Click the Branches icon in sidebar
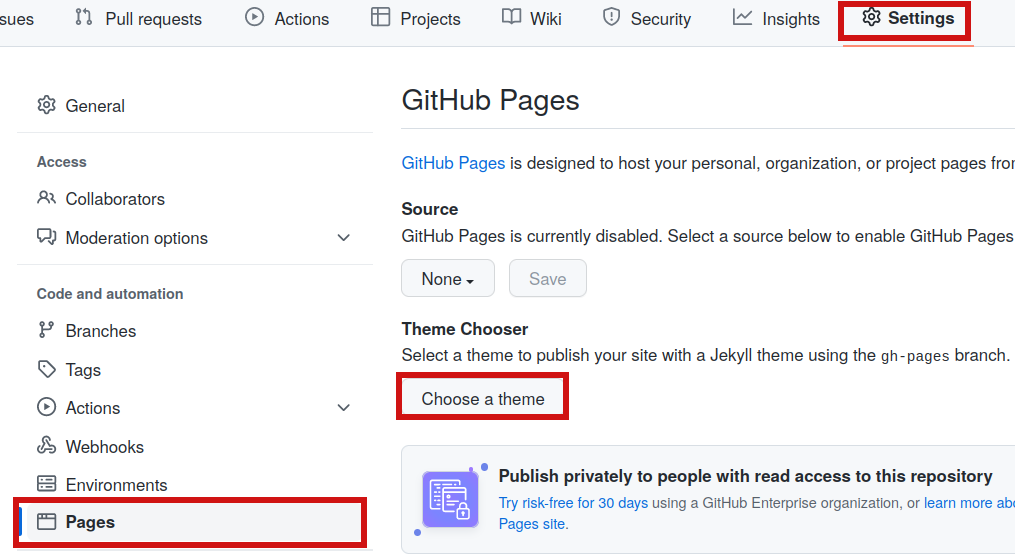The width and height of the screenshot is (1015, 558). [x=46, y=330]
